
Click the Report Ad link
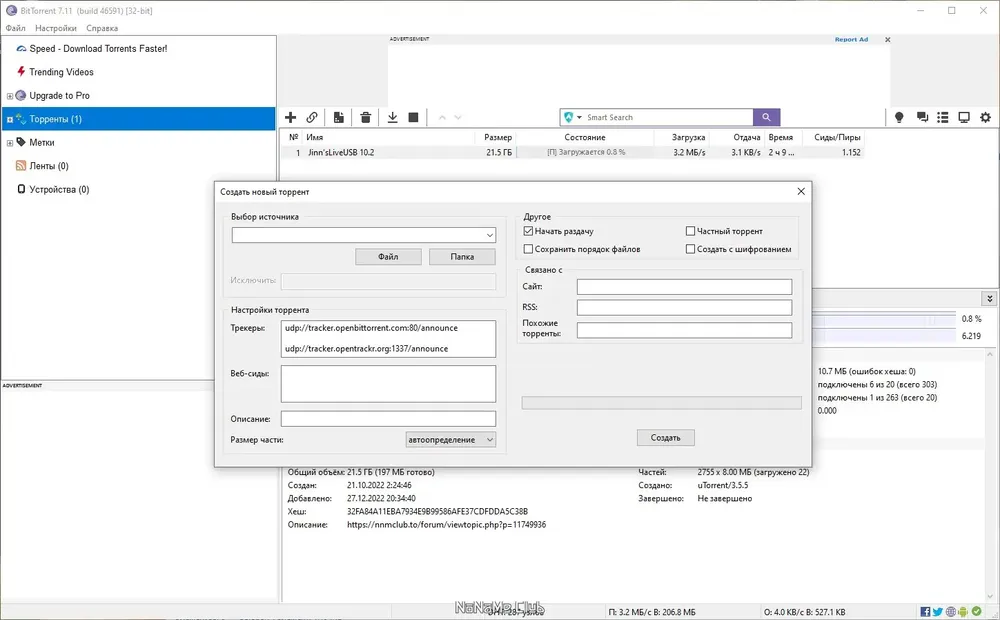pos(851,40)
